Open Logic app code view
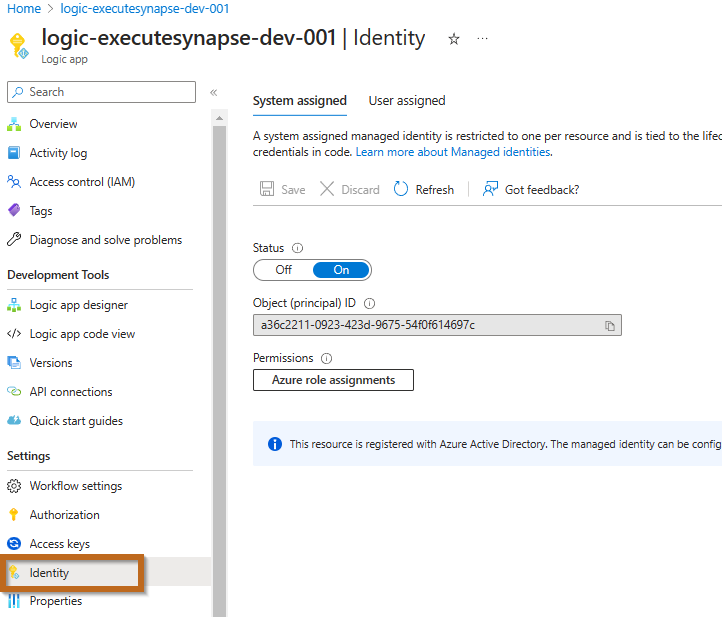This screenshot has height=617, width=722. click(82, 334)
